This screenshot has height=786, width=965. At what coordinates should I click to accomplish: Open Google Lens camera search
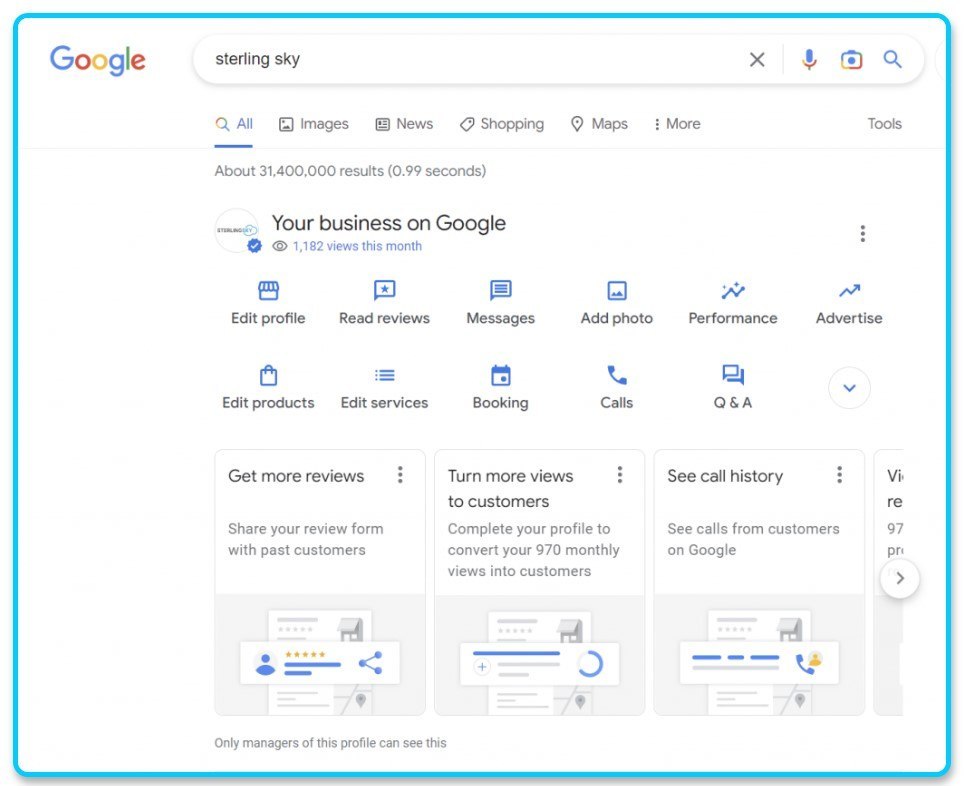tap(851, 60)
